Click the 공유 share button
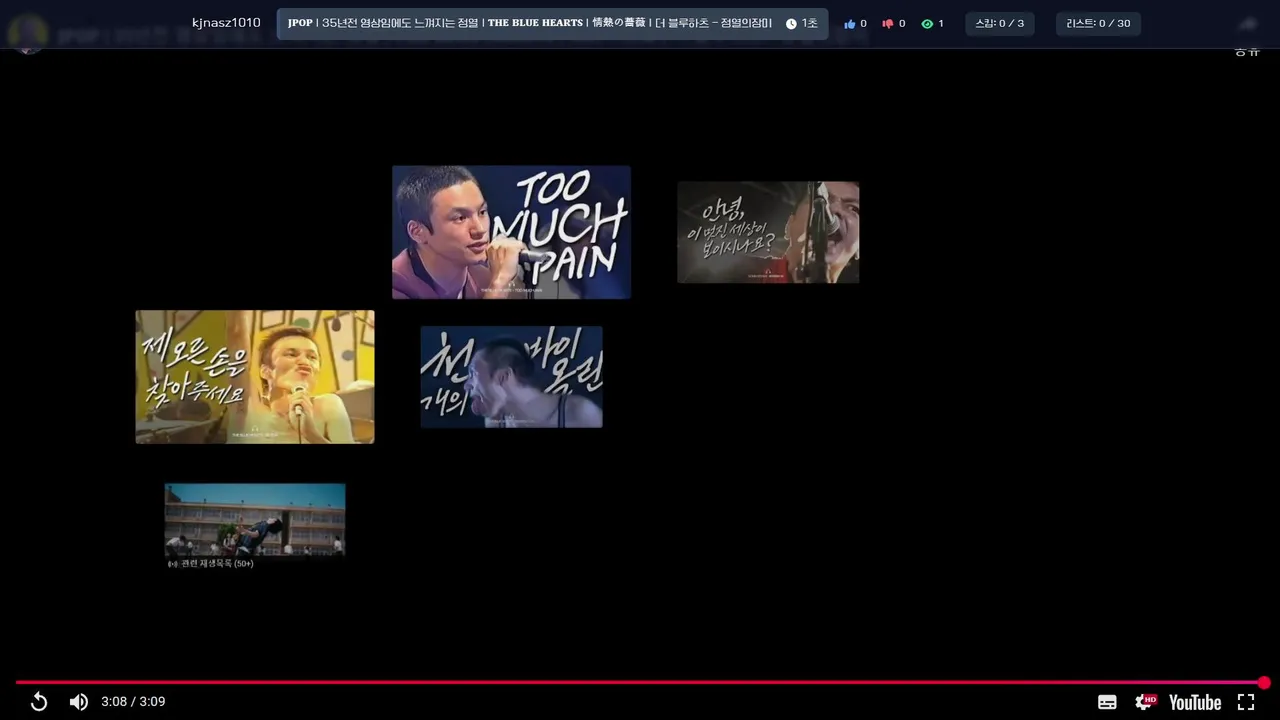 click(x=1247, y=51)
